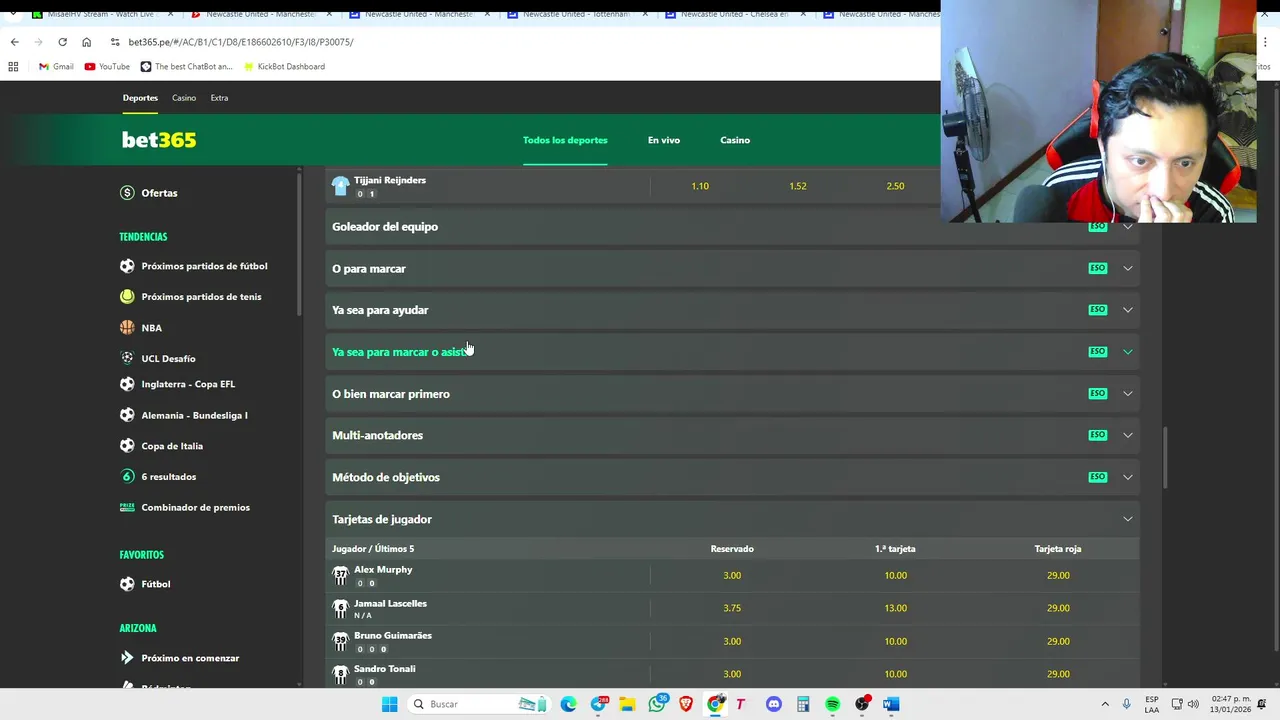Open the YouTube bookmark
Screen dimensions: 1280x720
107,67
